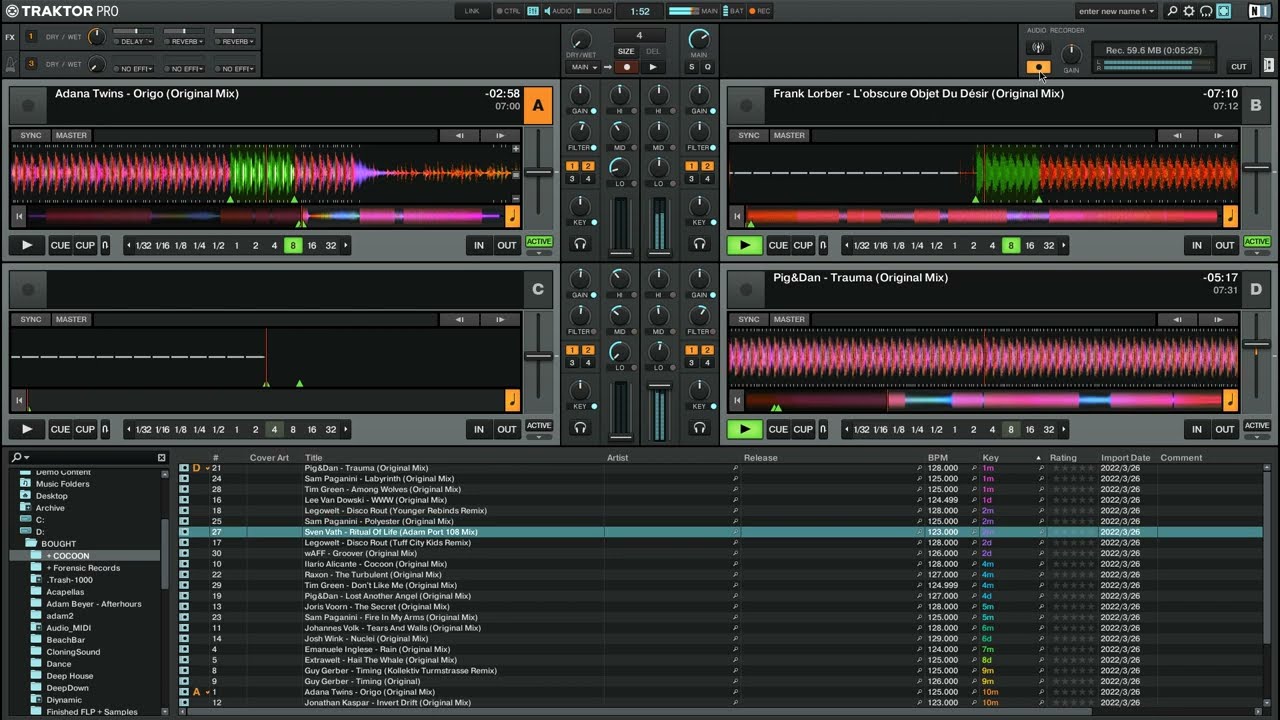Play the loop recorder
1280x720 pixels.
pyautogui.click(x=652, y=67)
